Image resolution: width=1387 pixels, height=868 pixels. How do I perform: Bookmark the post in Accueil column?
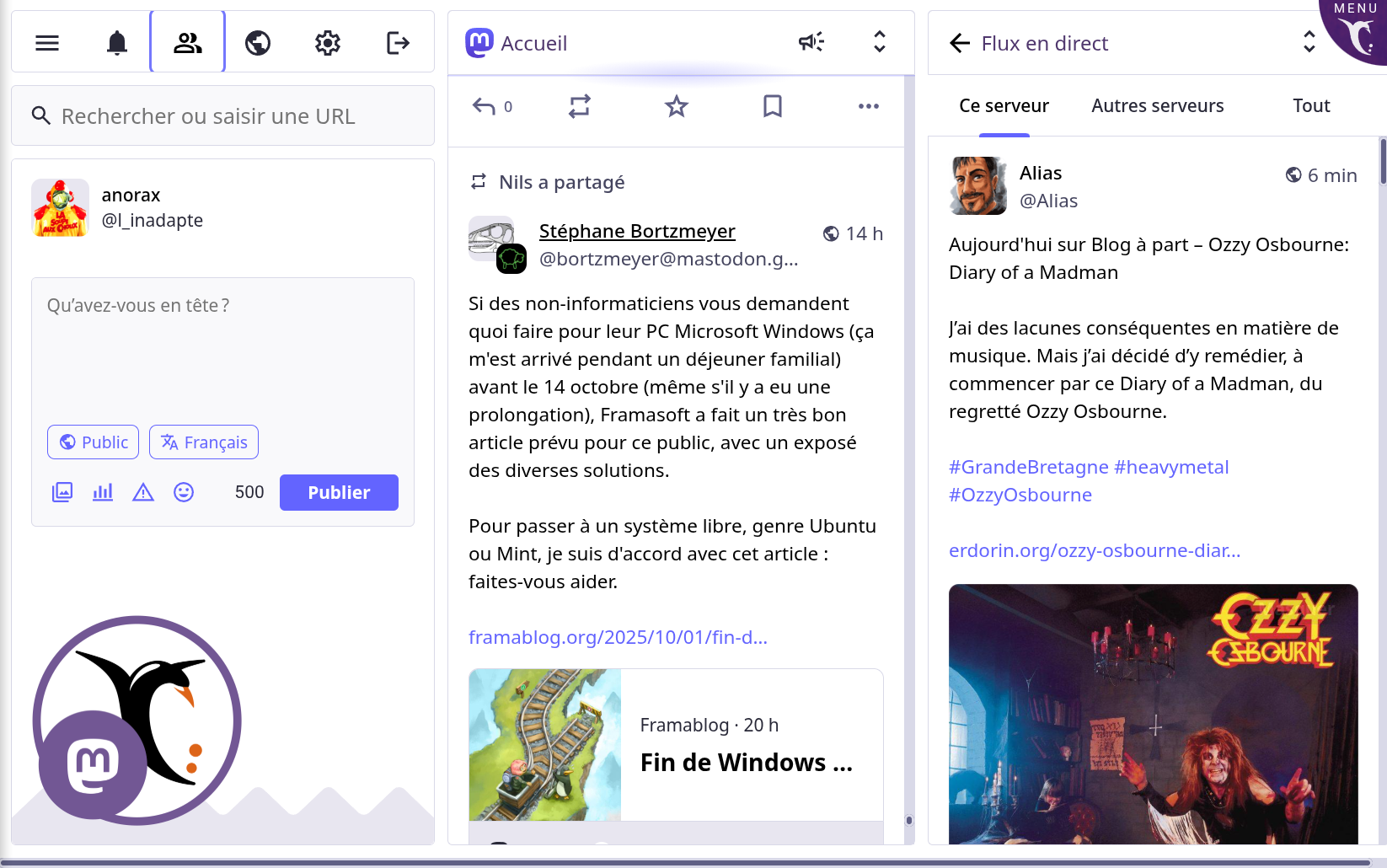tap(773, 106)
